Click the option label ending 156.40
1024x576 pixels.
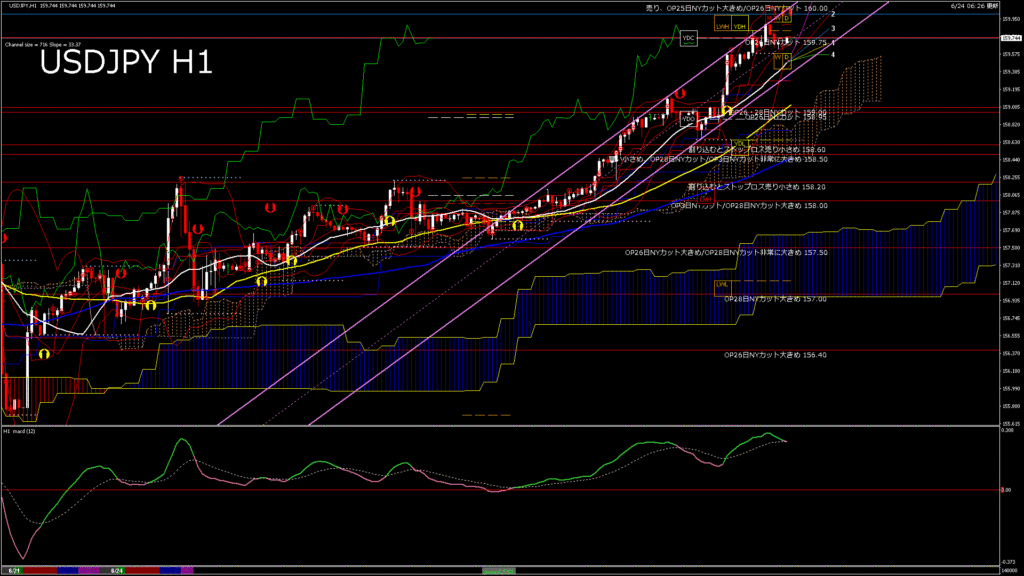click(775, 355)
